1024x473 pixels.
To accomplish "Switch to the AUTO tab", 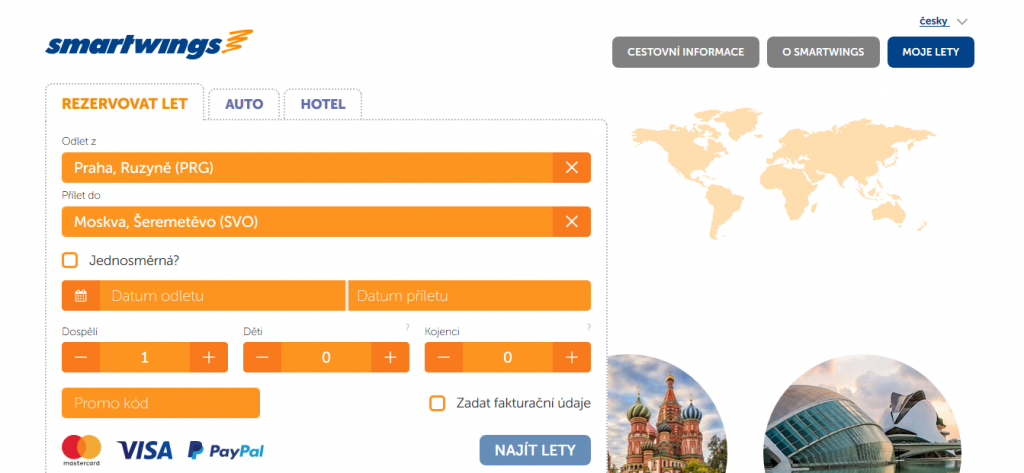I will (x=244, y=104).
